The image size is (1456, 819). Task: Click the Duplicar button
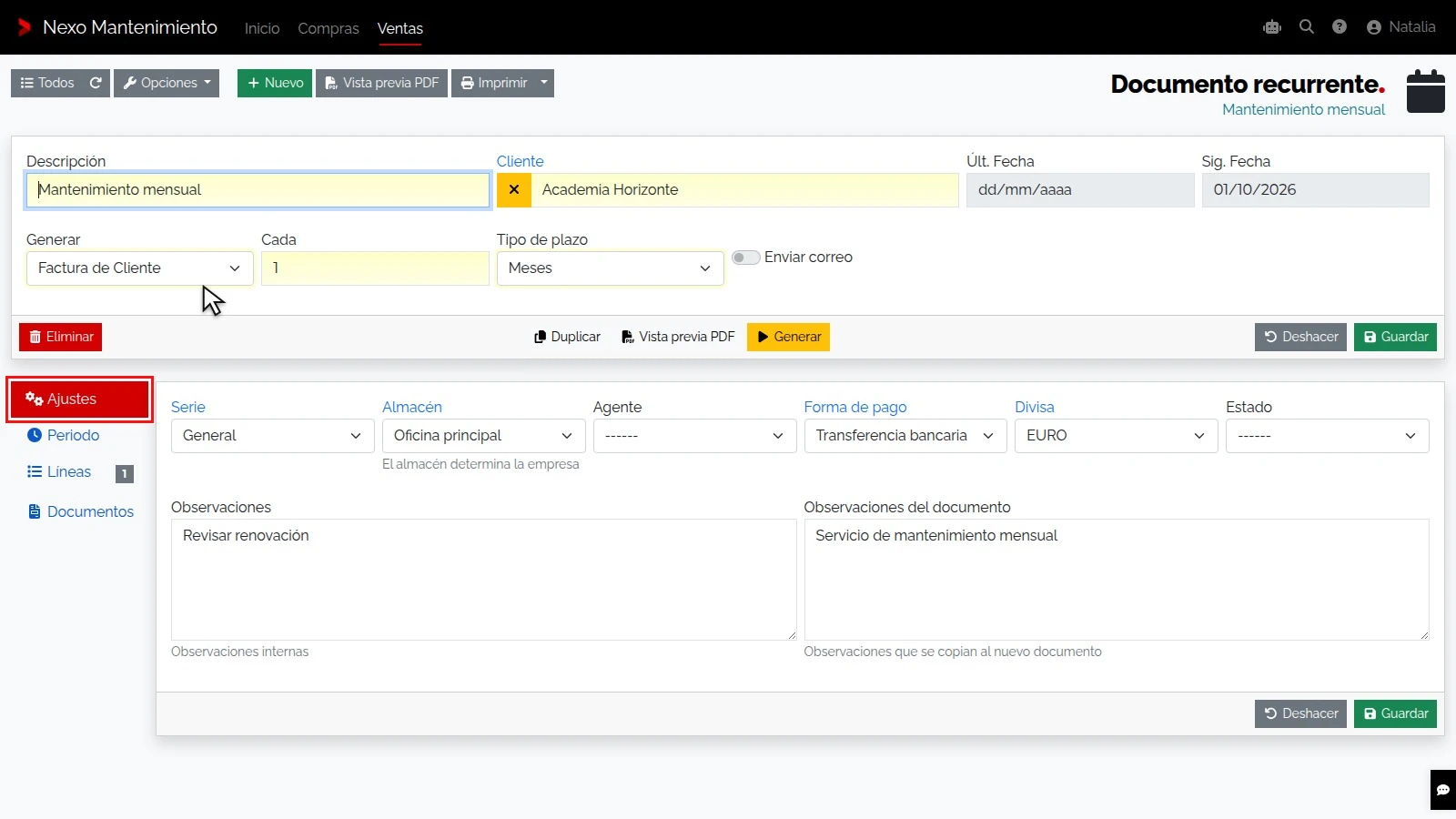(x=568, y=337)
